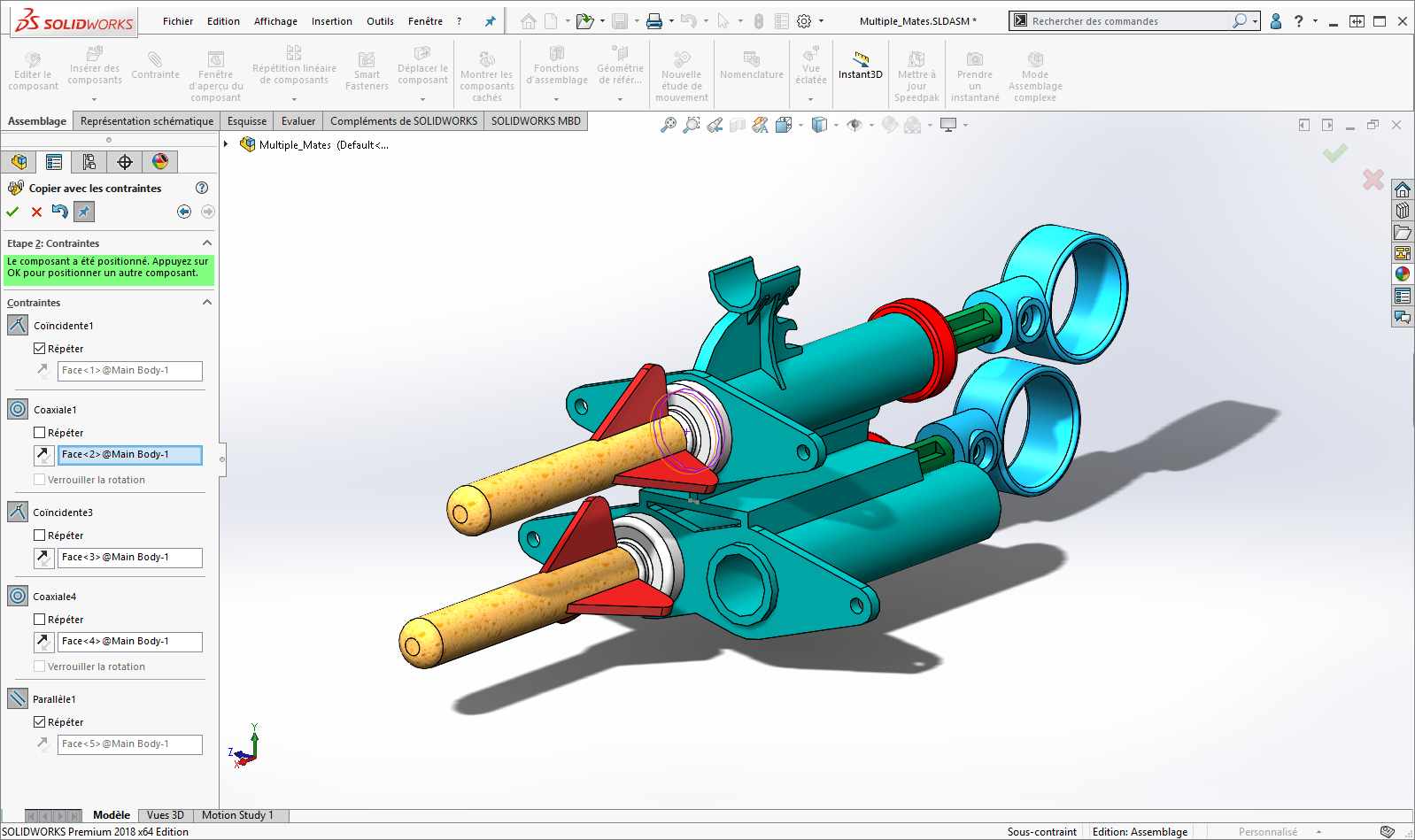Open the help question mark dropdown arrow

pyautogui.click(x=1315, y=21)
